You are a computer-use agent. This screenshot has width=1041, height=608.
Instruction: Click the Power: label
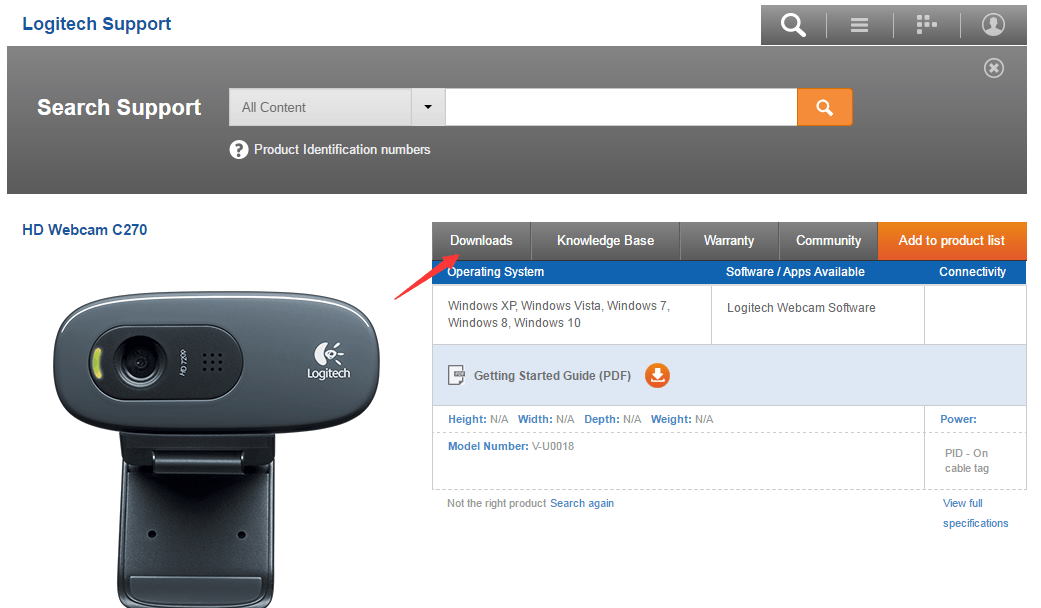pyautogui.click(x=958, y=419)
